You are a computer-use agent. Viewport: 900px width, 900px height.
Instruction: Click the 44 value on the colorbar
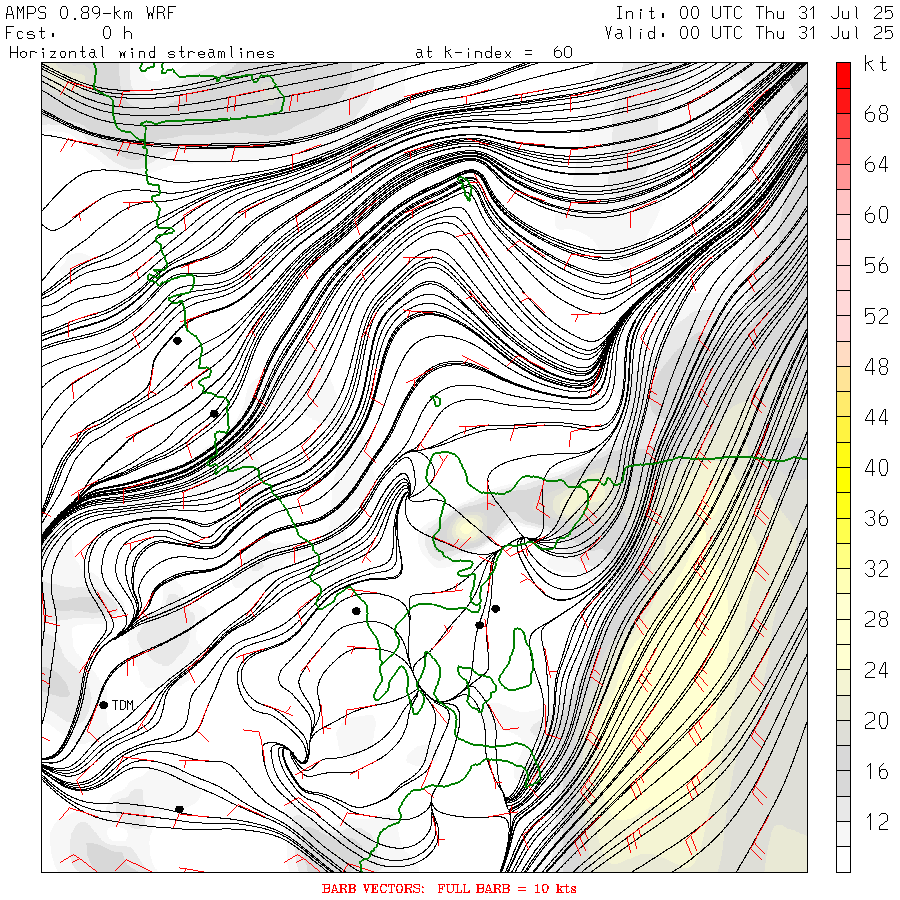[x=876, y=417]
